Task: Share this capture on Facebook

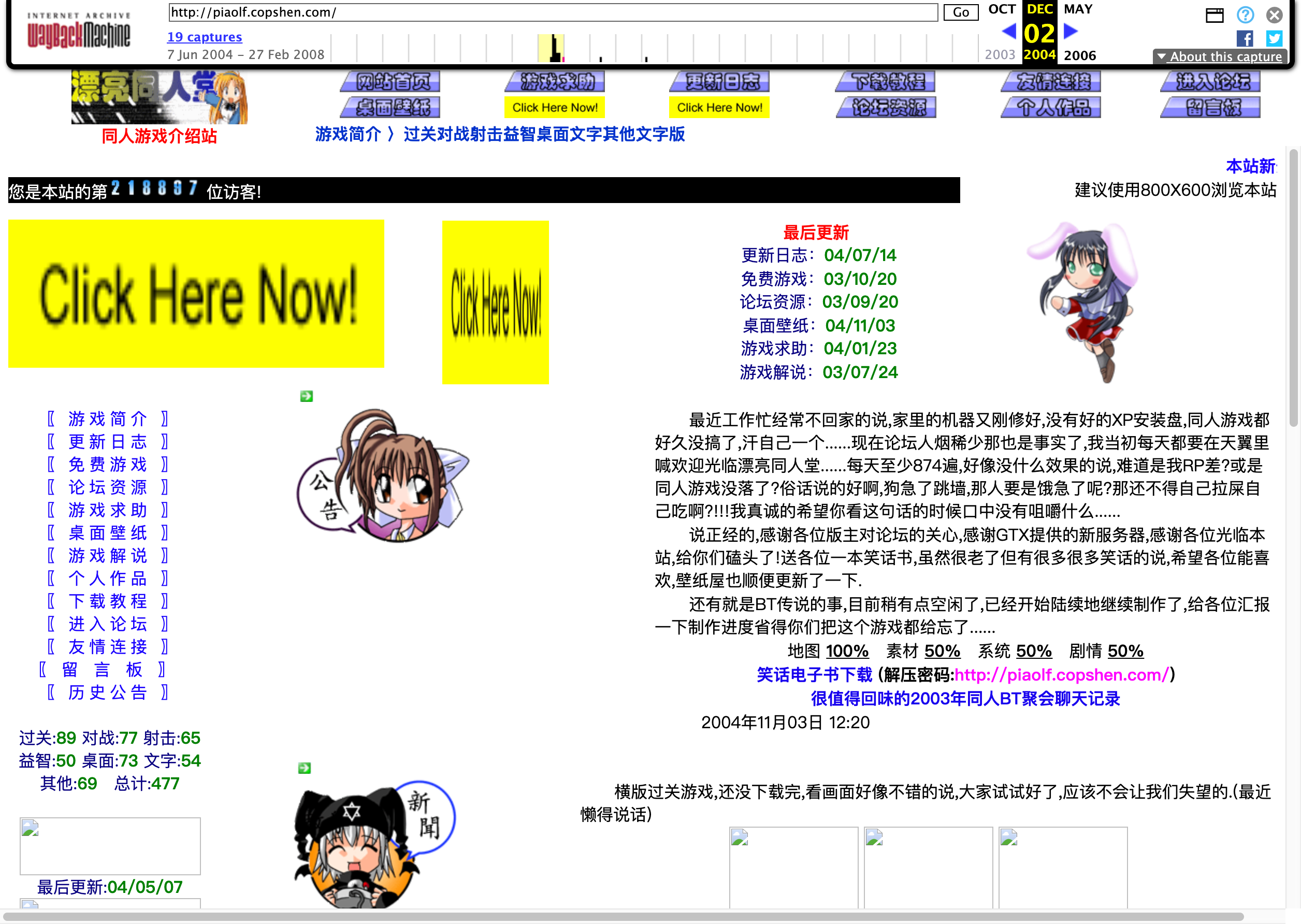Action: [1245, 39]
